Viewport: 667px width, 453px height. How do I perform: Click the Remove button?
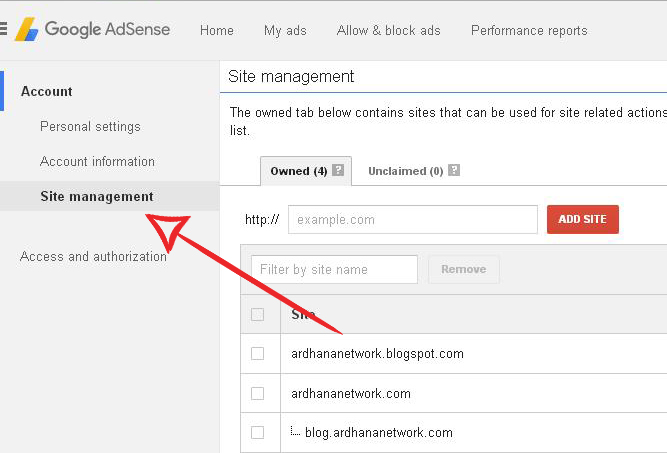(x=464, y=269)
